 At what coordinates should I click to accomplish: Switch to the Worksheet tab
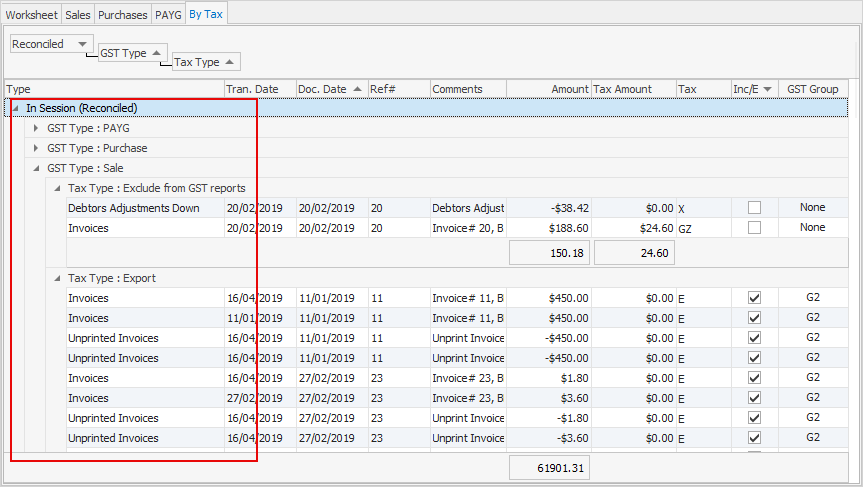(31, 15)
